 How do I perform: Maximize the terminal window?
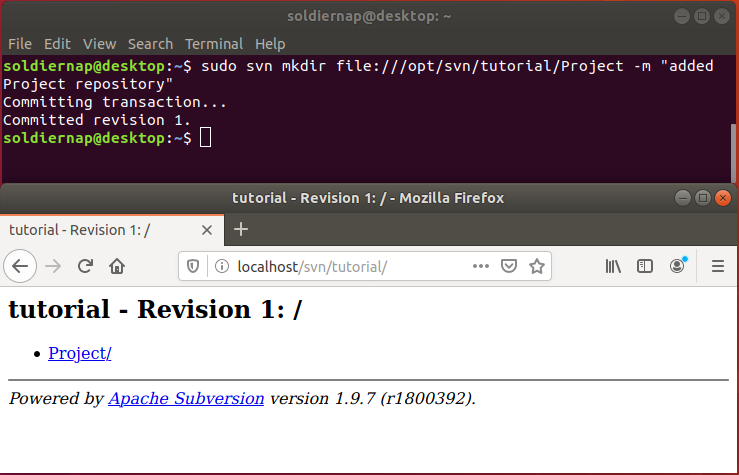[x=702, y=16]
